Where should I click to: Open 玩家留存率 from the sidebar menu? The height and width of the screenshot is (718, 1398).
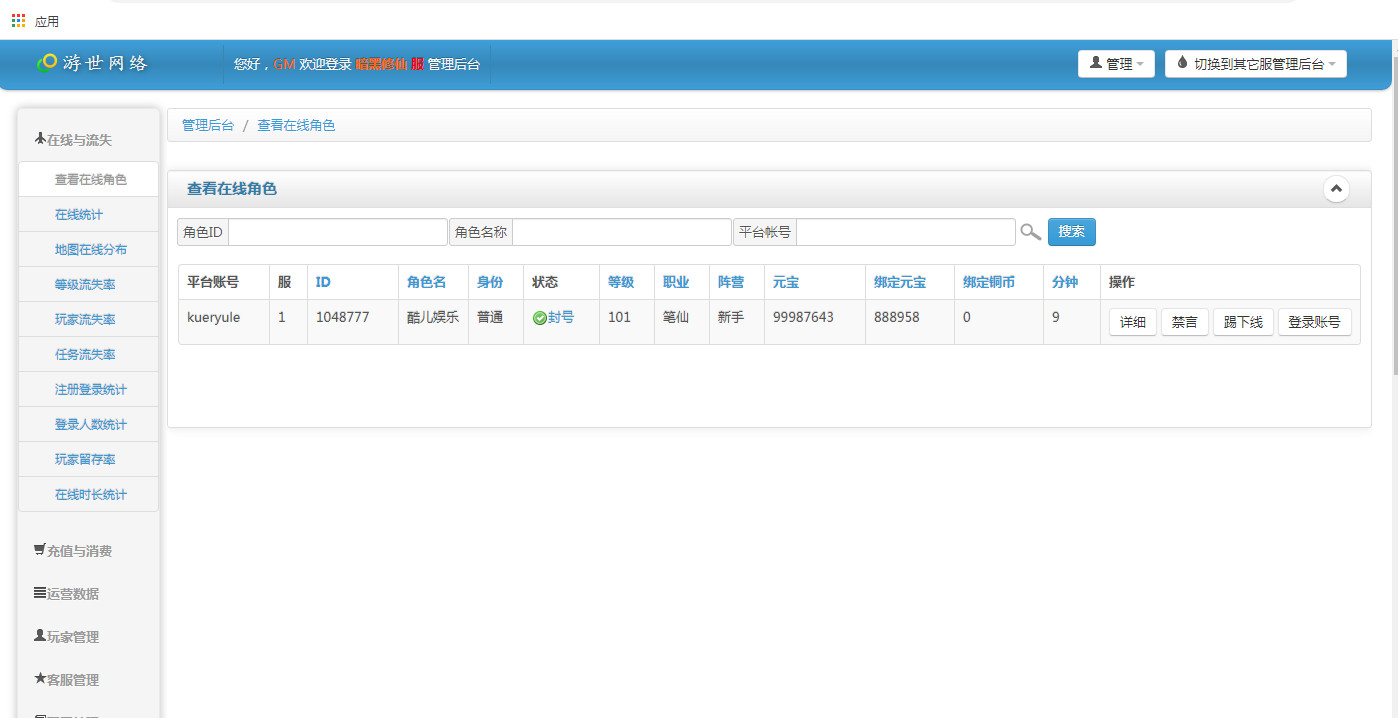coord(85,460)
